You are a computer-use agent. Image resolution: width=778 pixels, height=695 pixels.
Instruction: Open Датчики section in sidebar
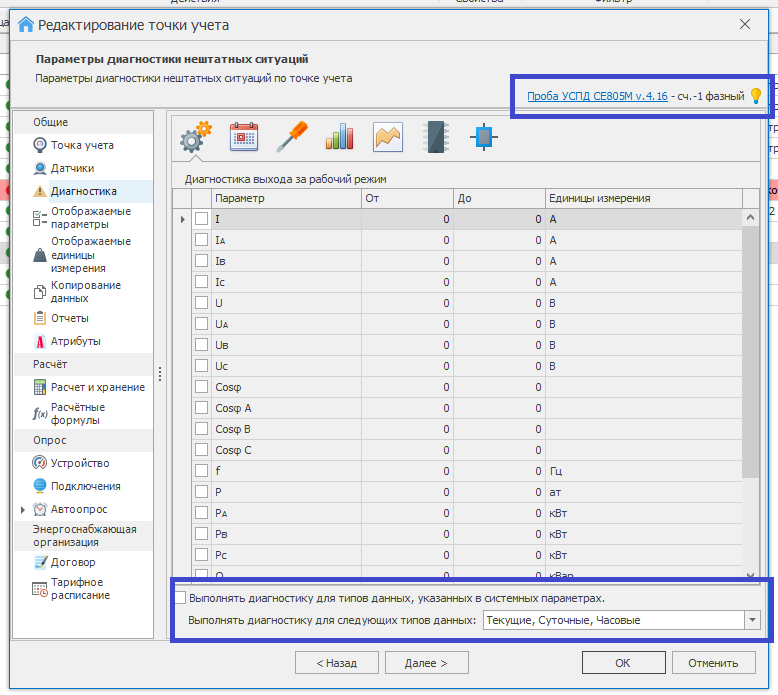tap(72, 168)
